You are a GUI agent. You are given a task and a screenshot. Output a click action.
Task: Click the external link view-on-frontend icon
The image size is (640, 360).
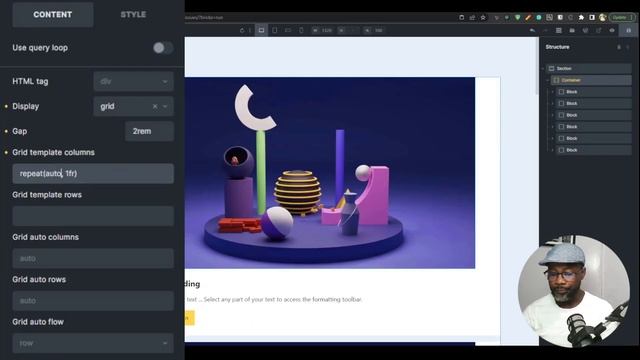coord(598,30)
